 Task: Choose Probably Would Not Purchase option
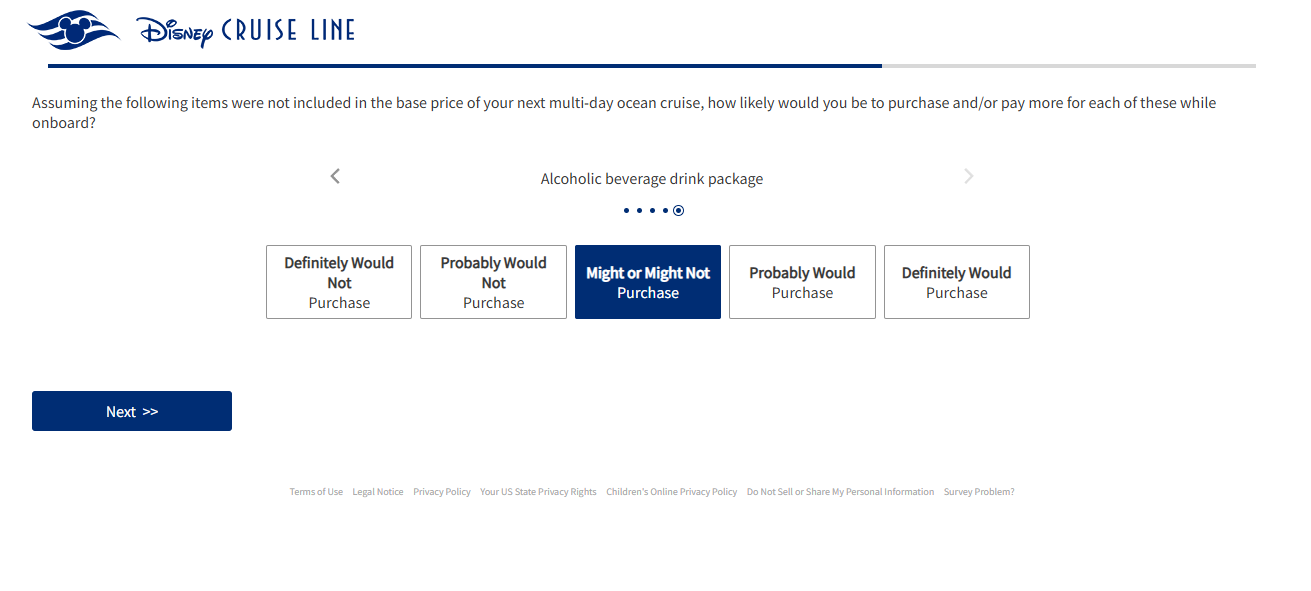point(493,282)
